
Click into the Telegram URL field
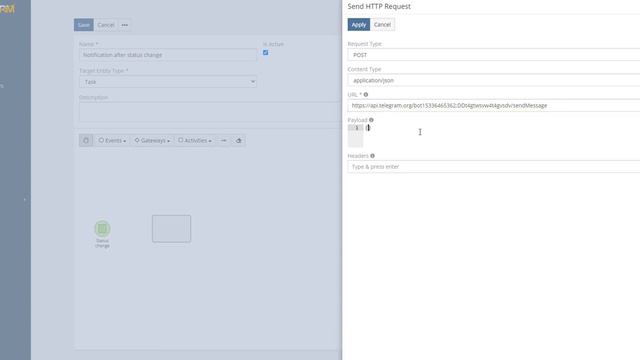pos(493,105)
